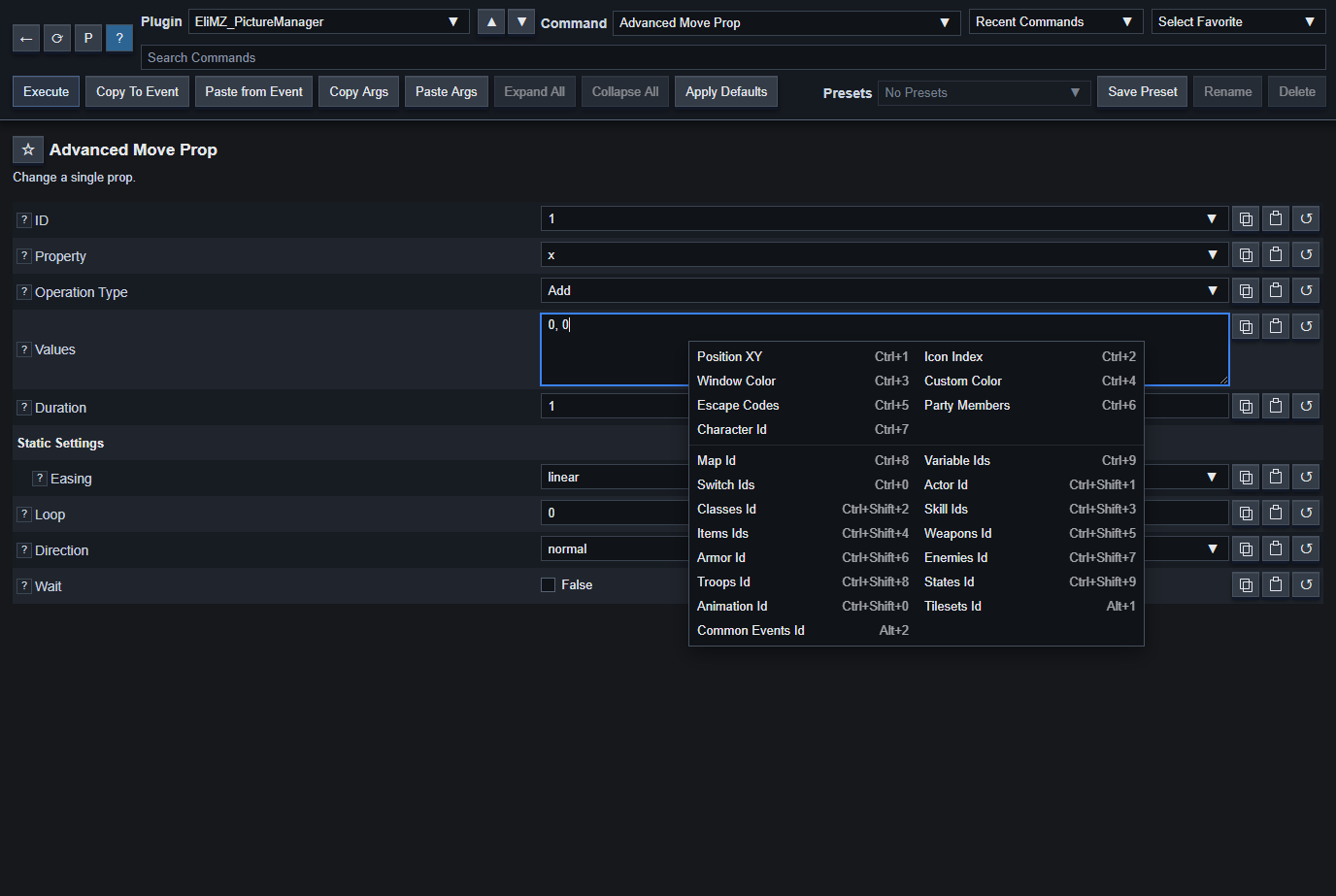The image size is (1336, 896).
Task: Reset the Duration row value
Action: (x=1306, y=407)
